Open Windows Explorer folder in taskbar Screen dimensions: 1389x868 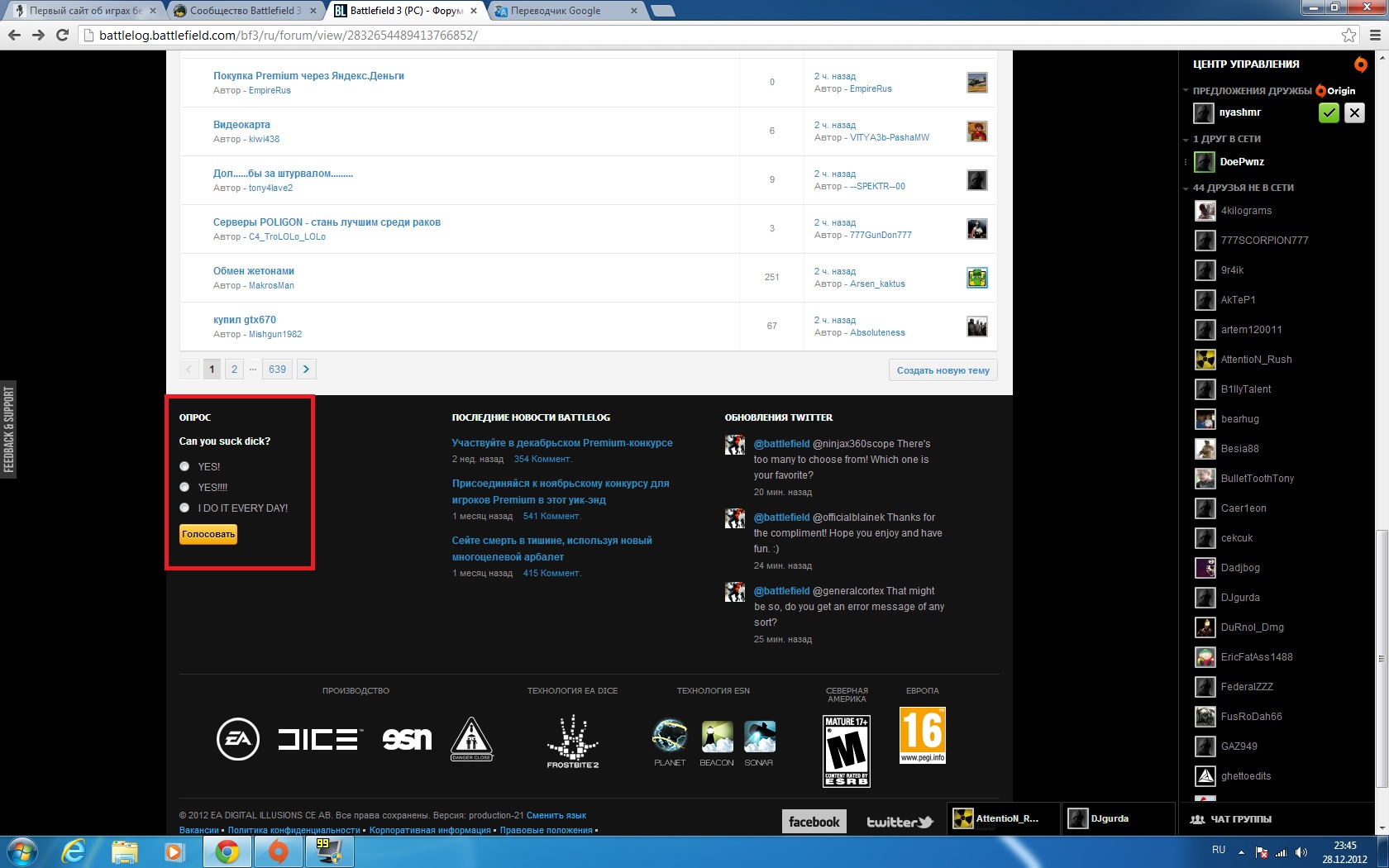coord(125,851)
